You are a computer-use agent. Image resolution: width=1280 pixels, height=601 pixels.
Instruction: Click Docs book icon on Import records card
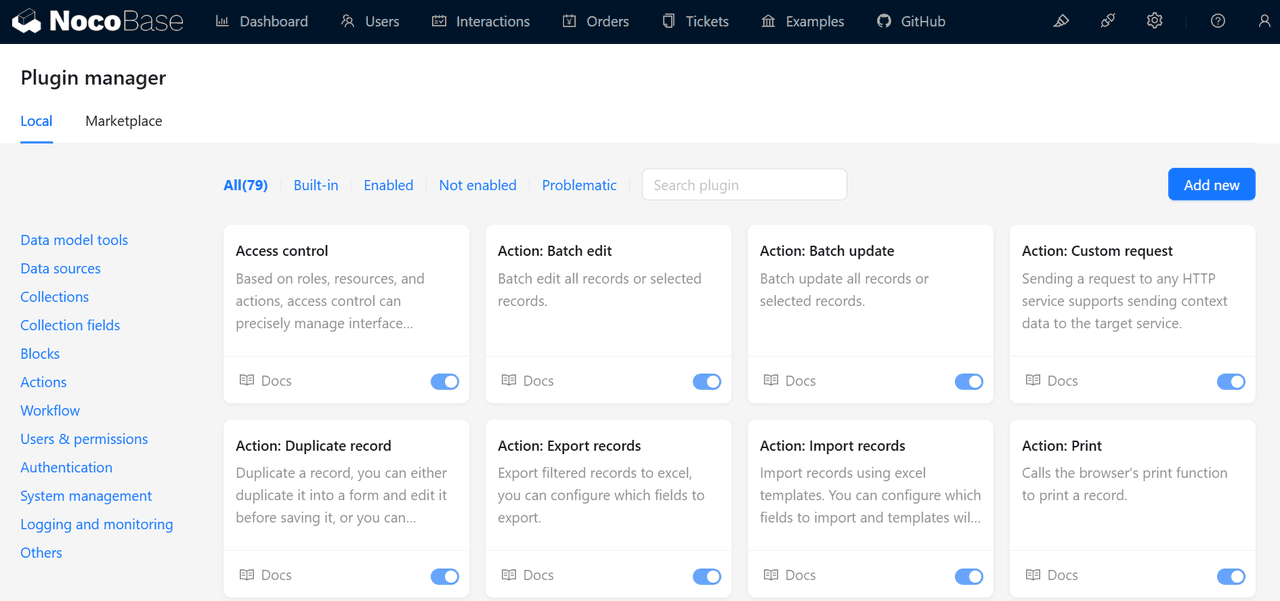click(771, 574)
